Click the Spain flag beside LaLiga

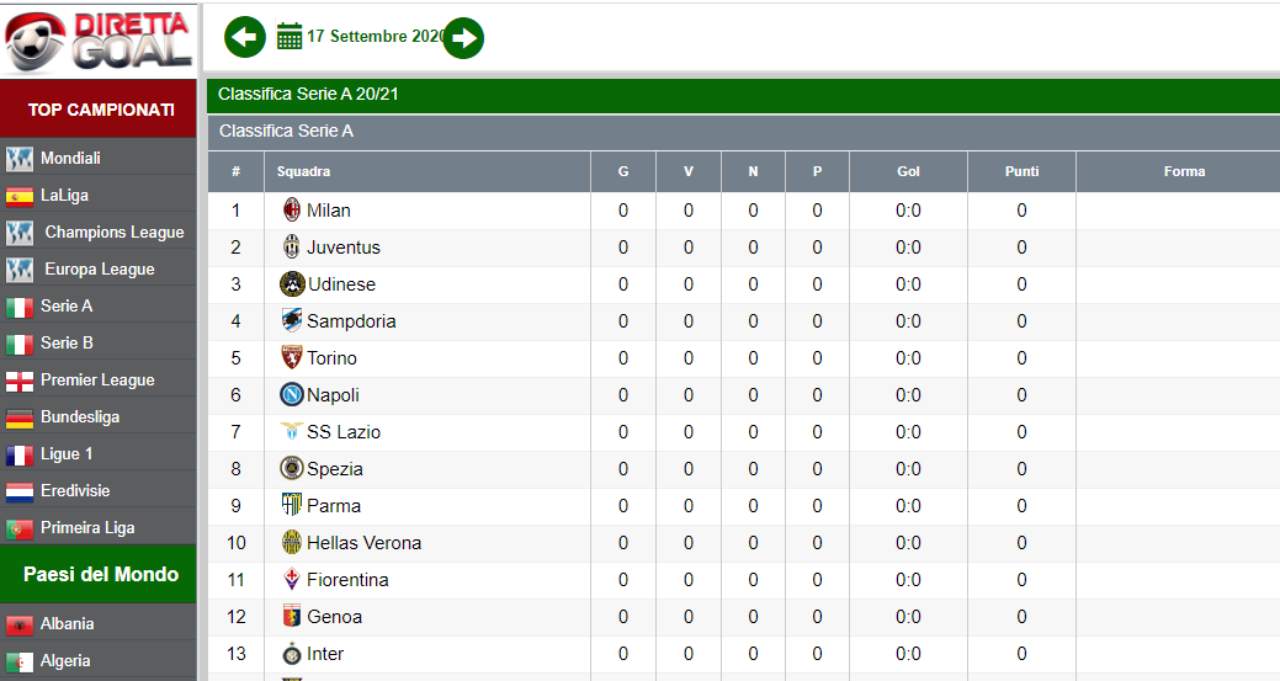(x=19, y=196)
